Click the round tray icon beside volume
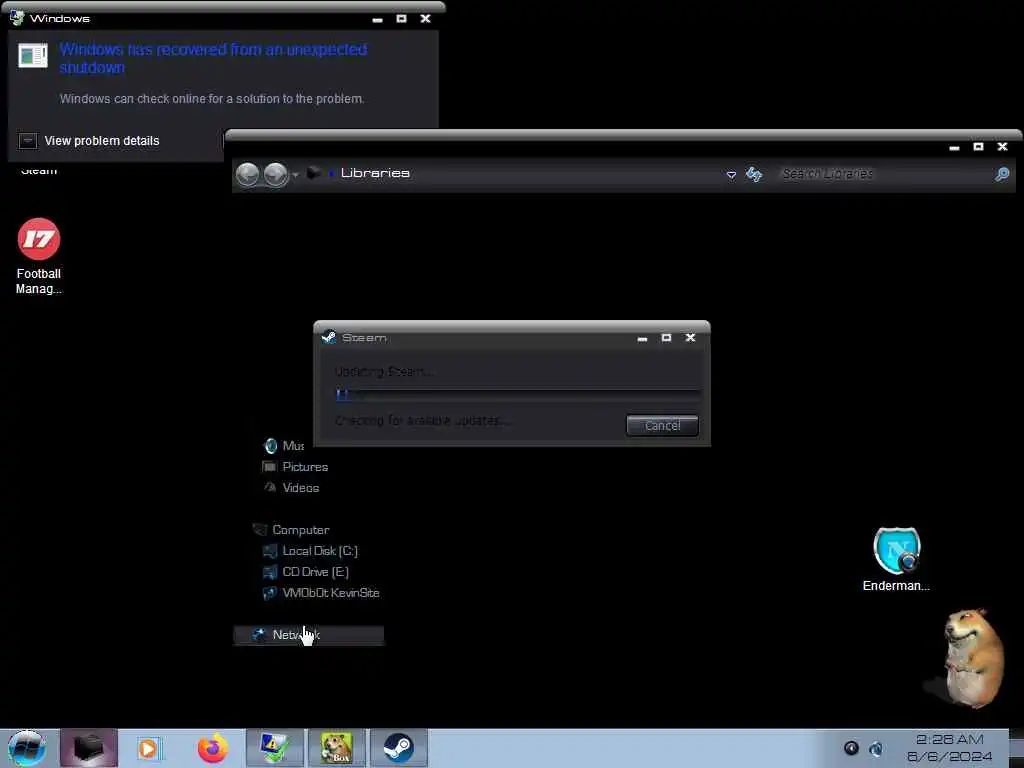 point(851,748)
